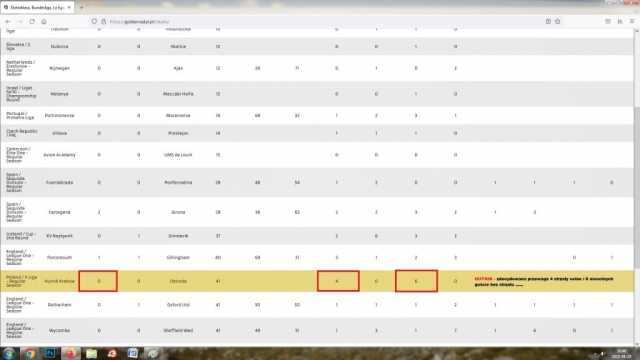
Task: Open the Windows Start menu
Action: 9,353
